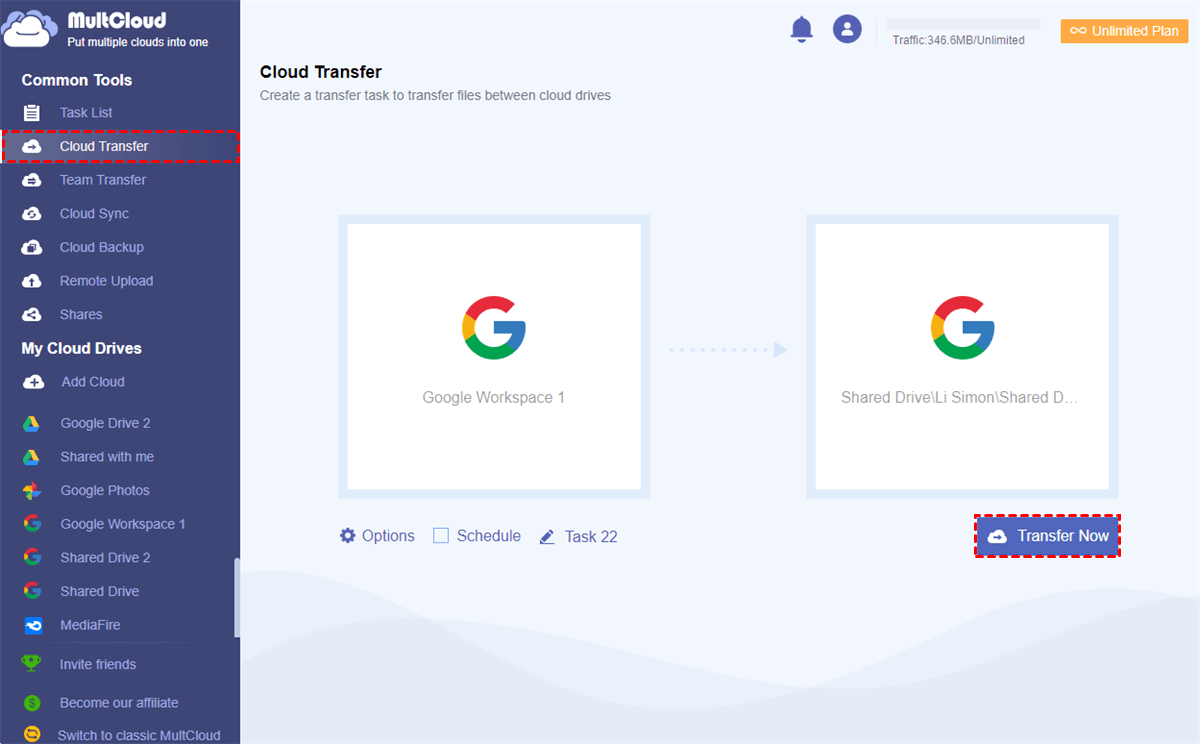Click the Add Cloud link
1200x744 pixels.
93,382
